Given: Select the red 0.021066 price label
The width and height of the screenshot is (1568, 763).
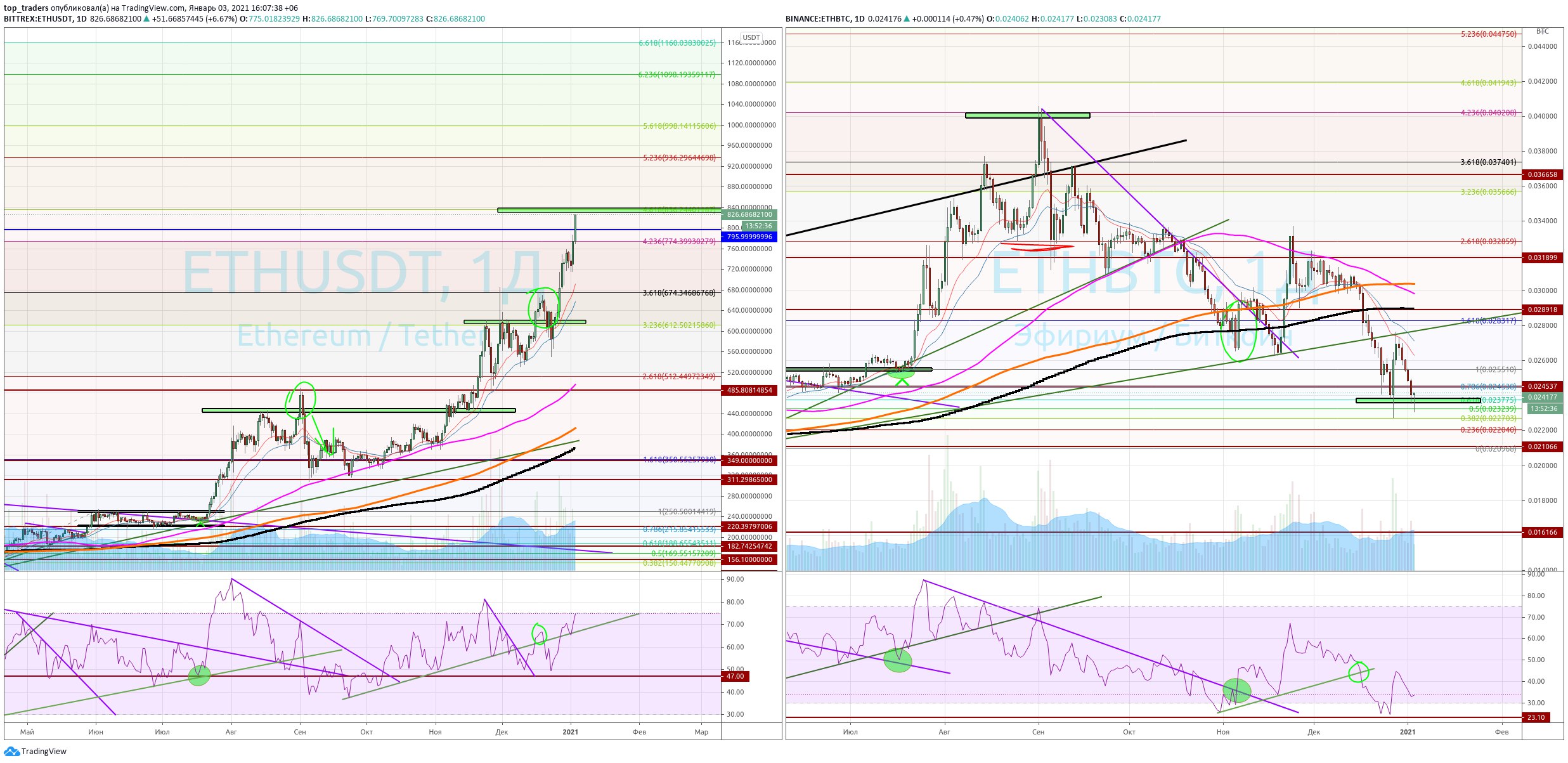Looking at the screenshot, I should click(1542, 447).
